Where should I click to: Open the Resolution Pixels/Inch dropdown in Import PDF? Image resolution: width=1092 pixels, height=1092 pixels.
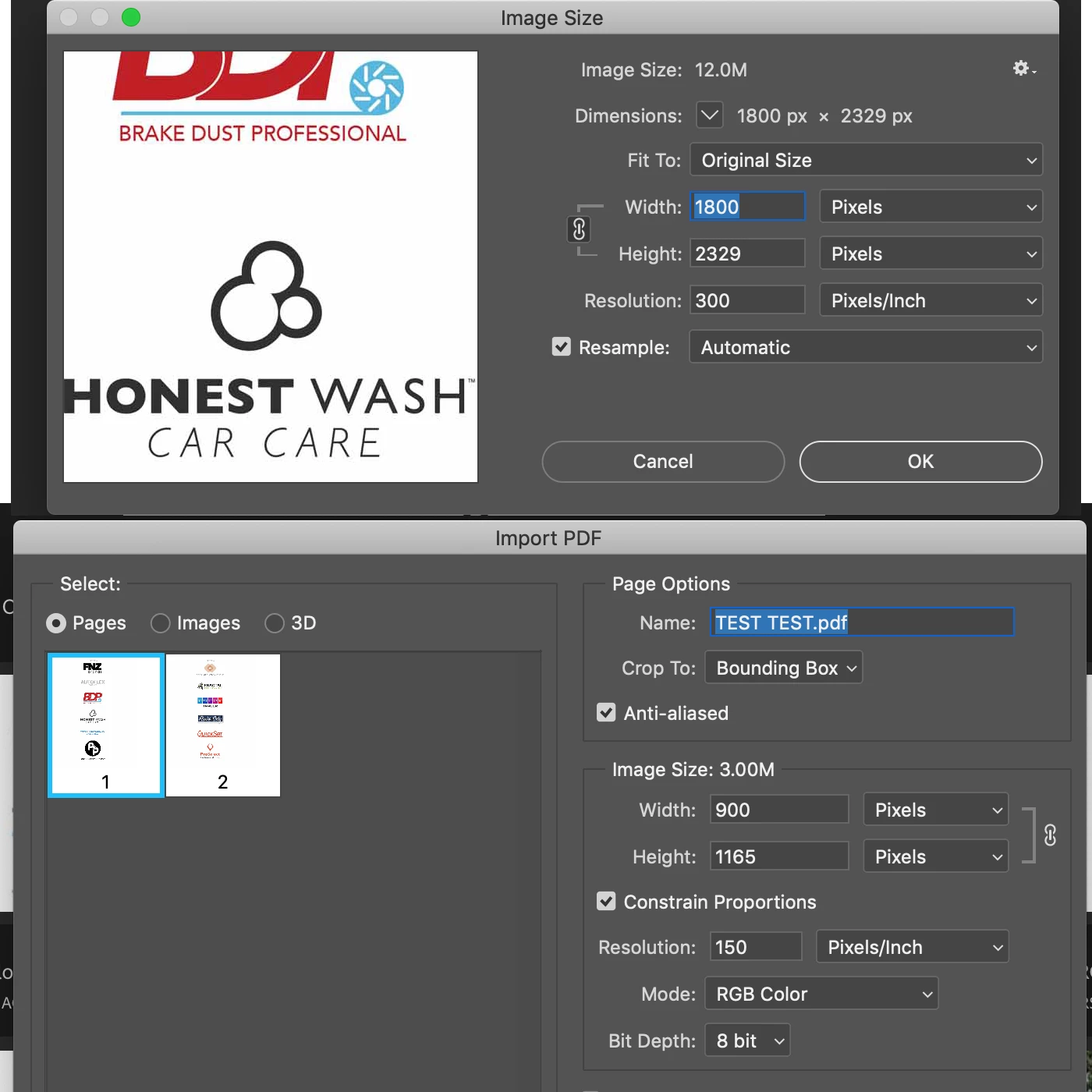(913, 947)
